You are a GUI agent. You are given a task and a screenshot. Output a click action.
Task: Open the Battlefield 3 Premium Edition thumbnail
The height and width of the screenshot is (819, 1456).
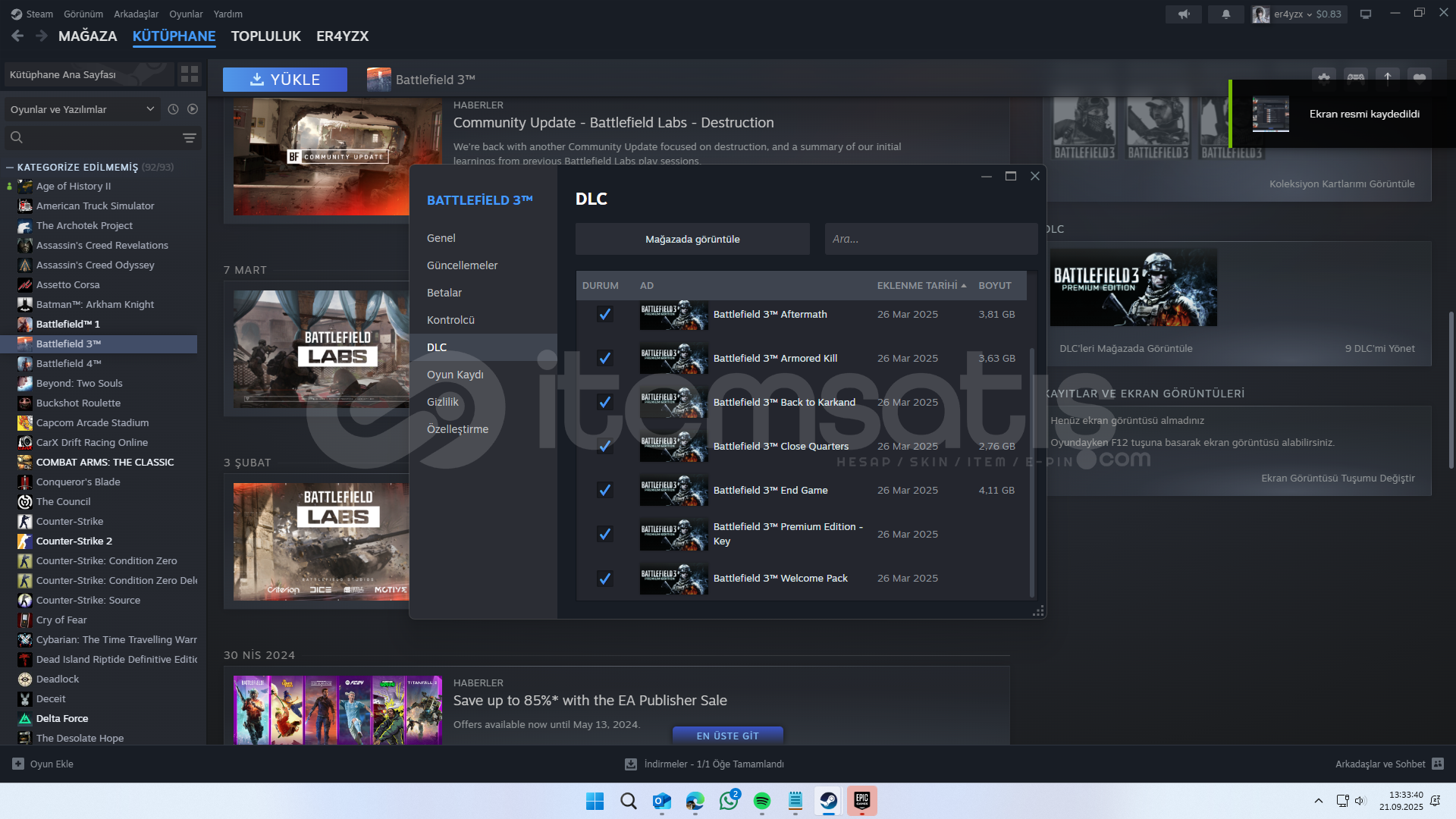pos(1134,287)
